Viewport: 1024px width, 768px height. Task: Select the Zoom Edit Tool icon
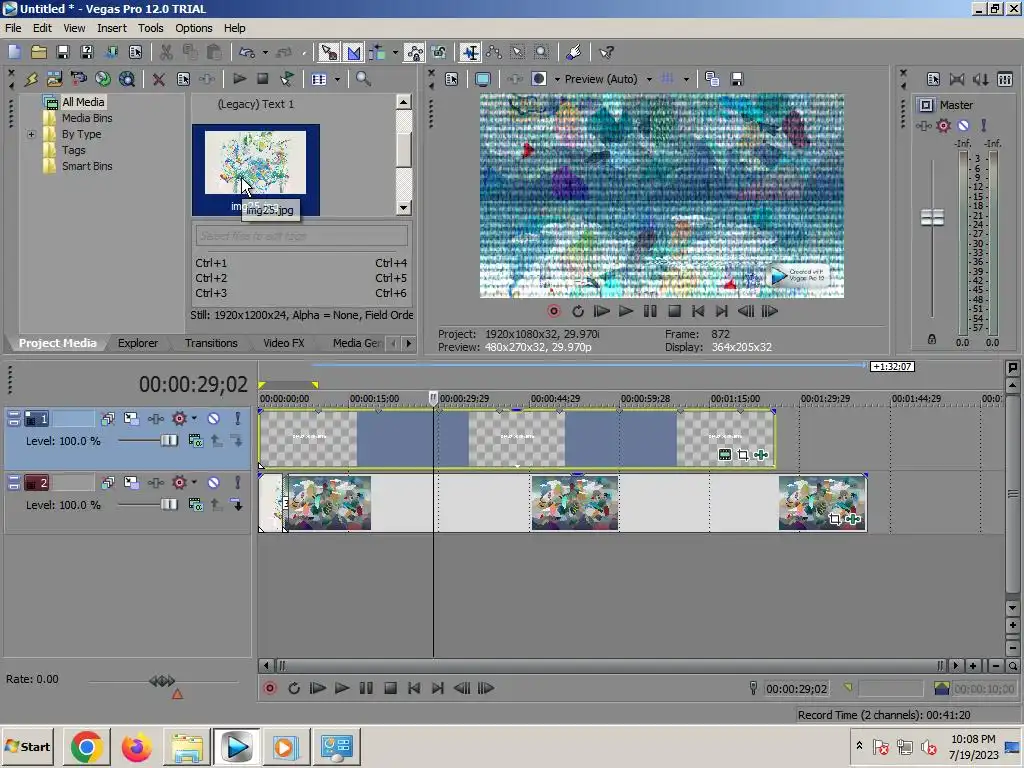point(541,52)
